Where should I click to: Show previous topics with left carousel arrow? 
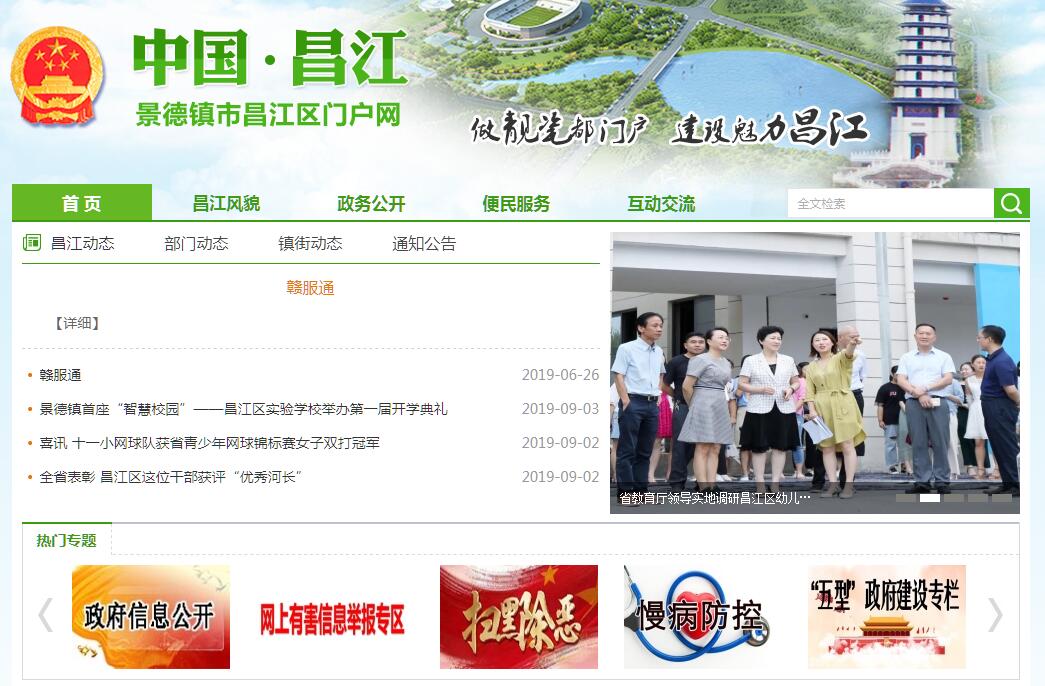tap(45, 615)
